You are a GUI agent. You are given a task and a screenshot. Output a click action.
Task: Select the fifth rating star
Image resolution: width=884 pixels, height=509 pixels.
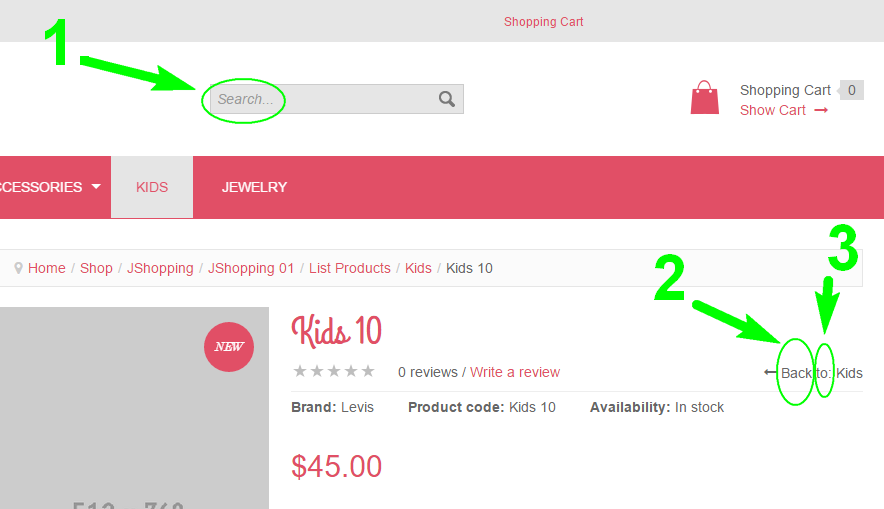[368, 372]
